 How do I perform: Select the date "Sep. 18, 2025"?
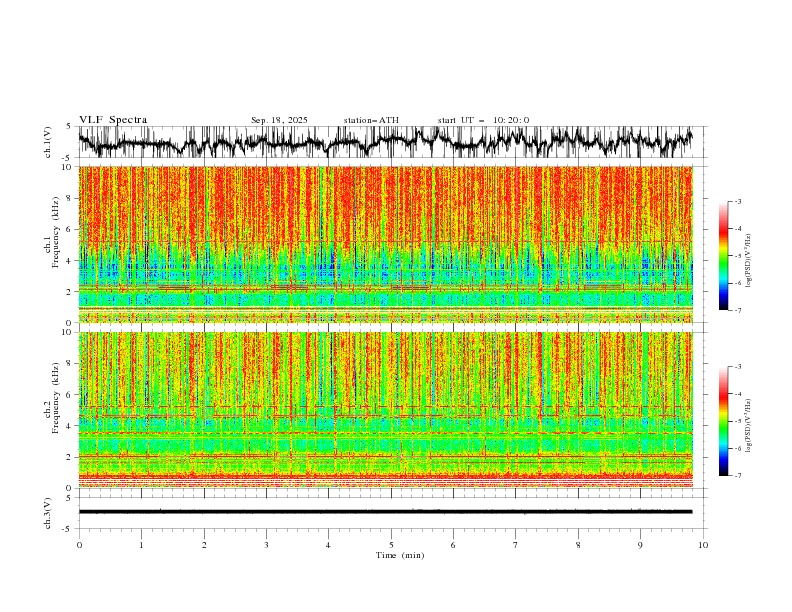click(279, 120)
